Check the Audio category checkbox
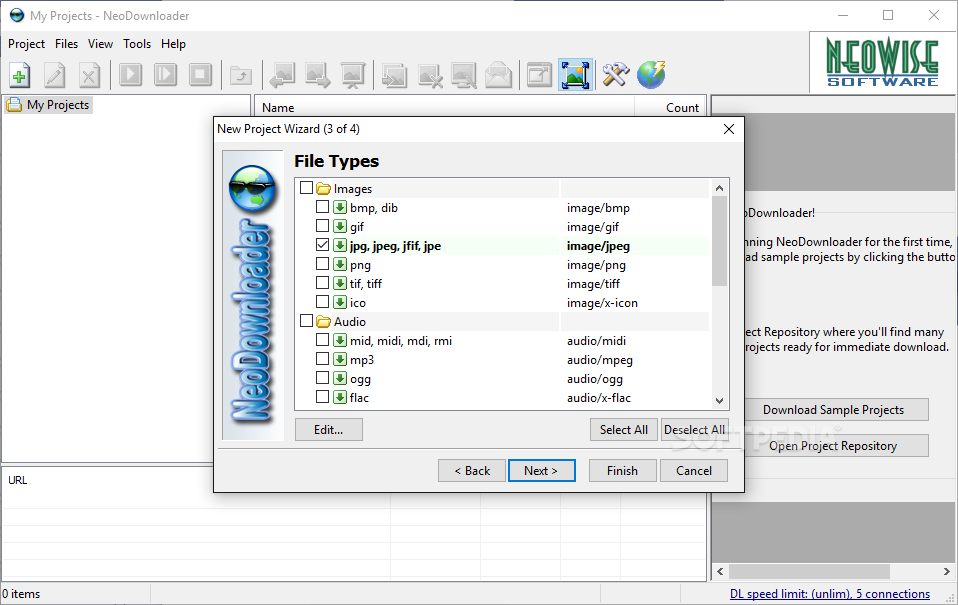Screen dimensions: 958x605 coord(307,320)
